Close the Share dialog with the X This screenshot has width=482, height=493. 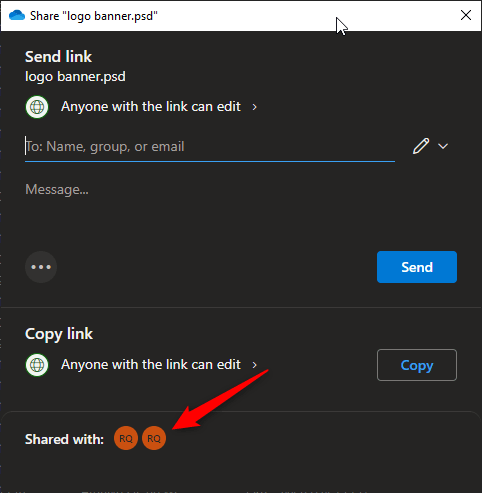point(466,15)
